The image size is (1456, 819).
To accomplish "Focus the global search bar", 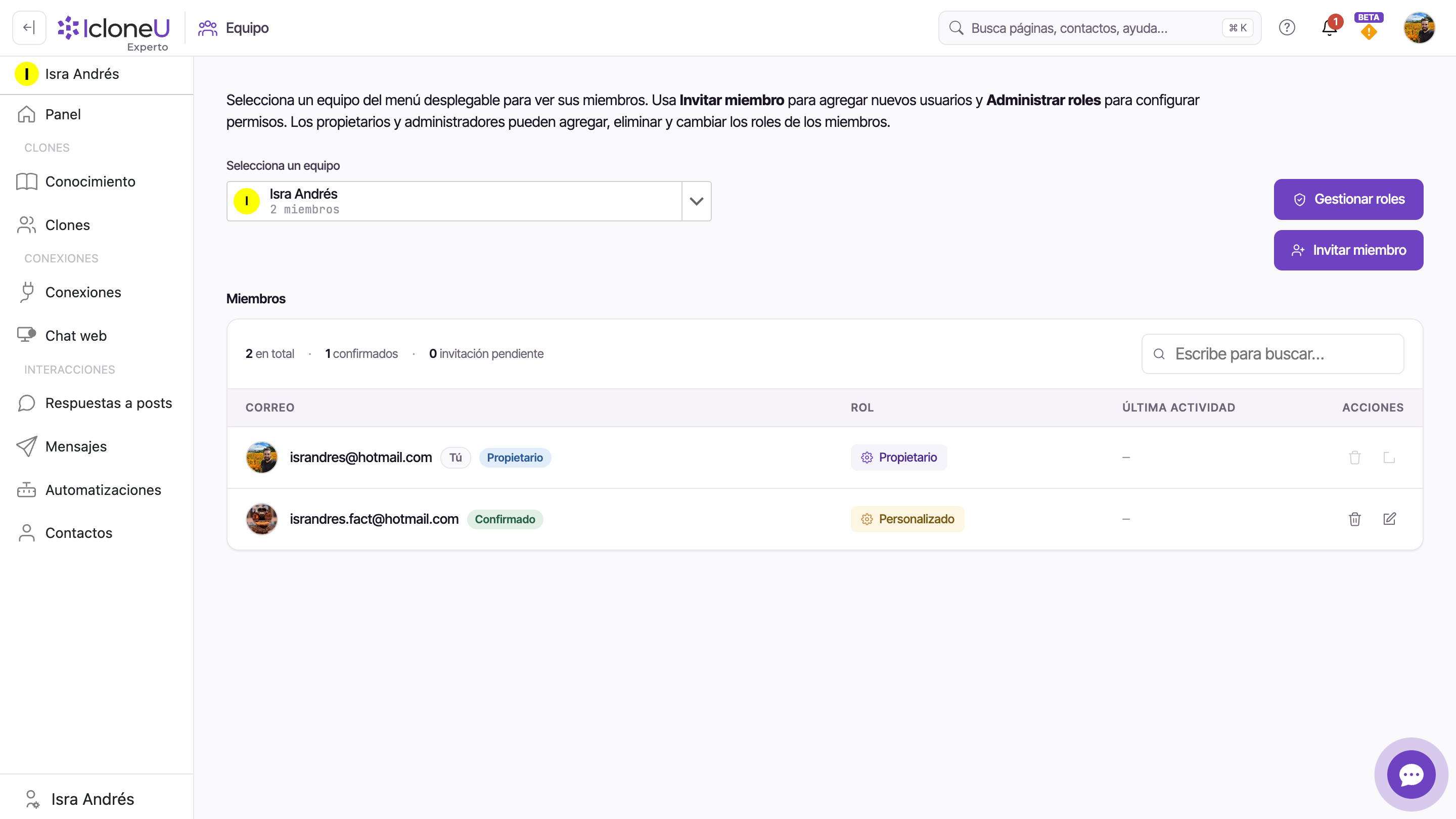I will tap(1100, 28).
